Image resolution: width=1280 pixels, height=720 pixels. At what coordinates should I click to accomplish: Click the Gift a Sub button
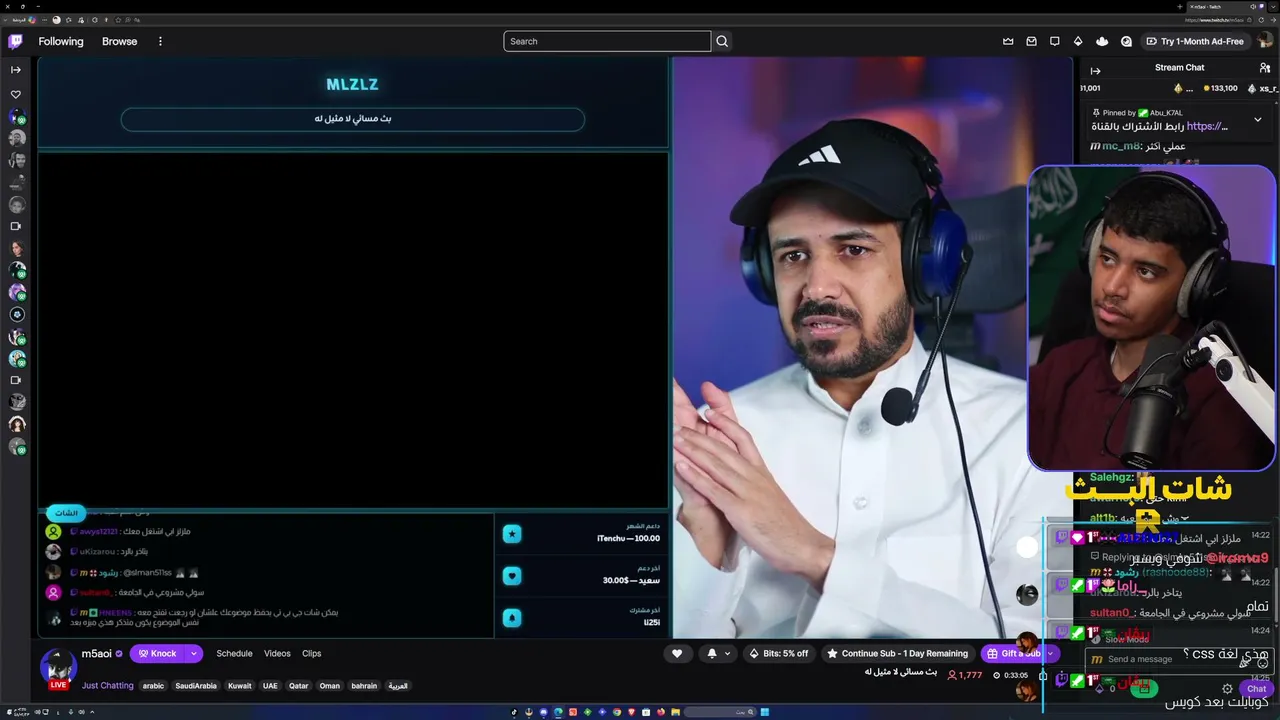1013,653
